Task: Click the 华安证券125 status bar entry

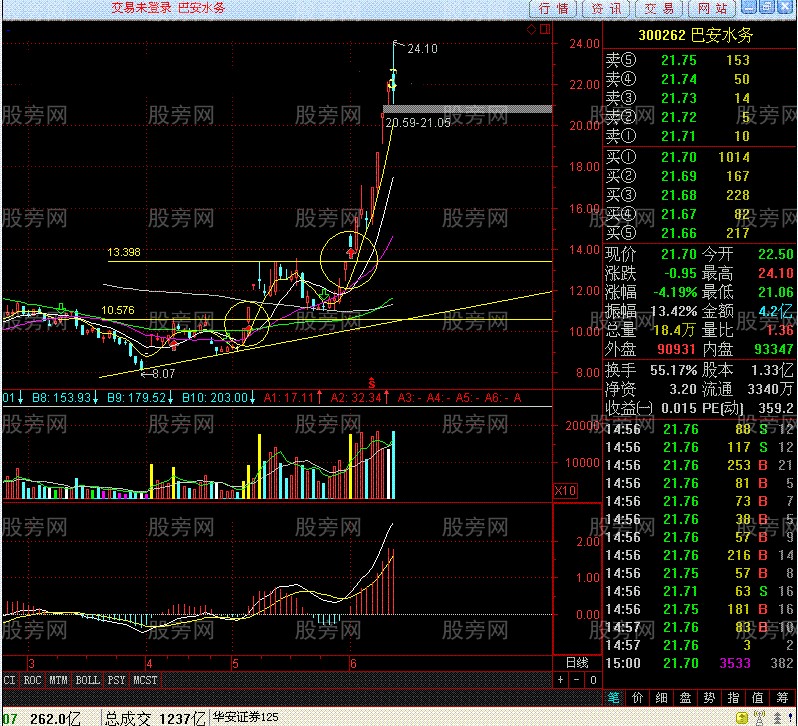Action: coord(245,717)
